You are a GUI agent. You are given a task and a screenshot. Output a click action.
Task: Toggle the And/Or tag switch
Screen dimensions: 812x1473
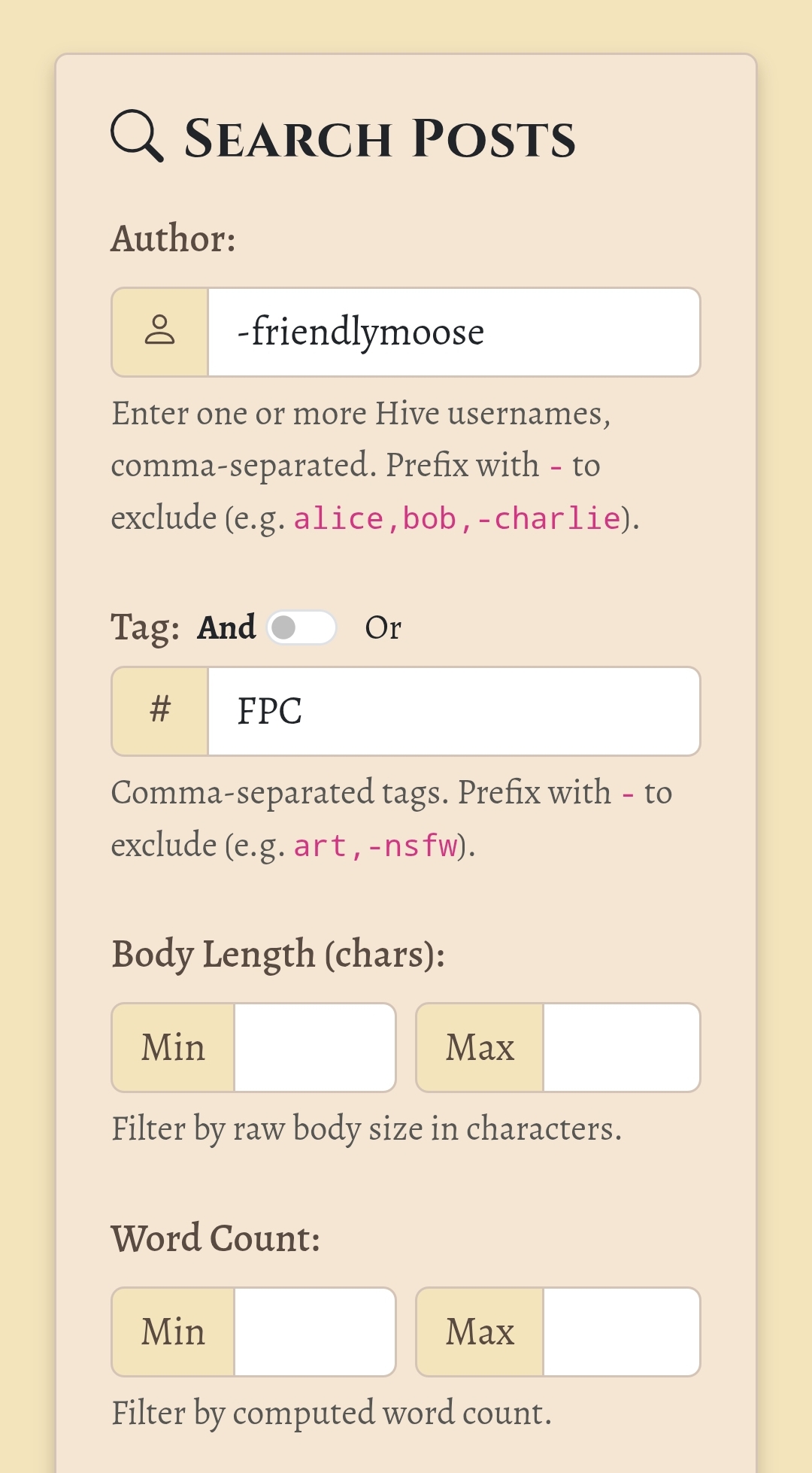coord(301,627)
